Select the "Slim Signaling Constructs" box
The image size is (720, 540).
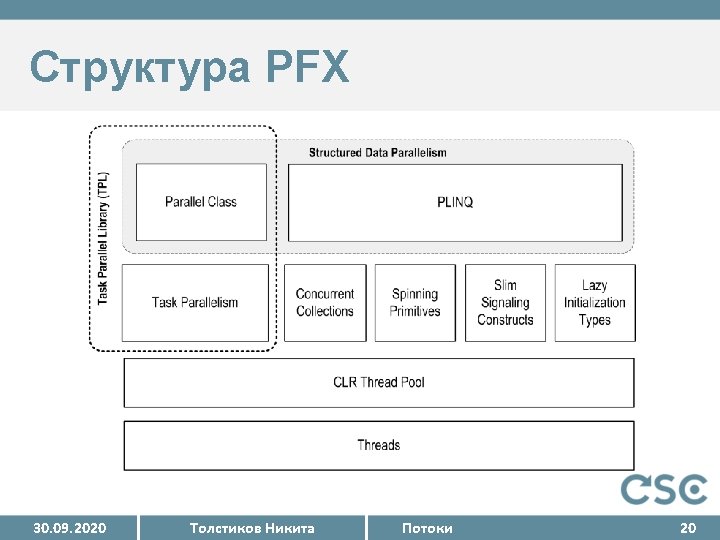tap(505, 303)
